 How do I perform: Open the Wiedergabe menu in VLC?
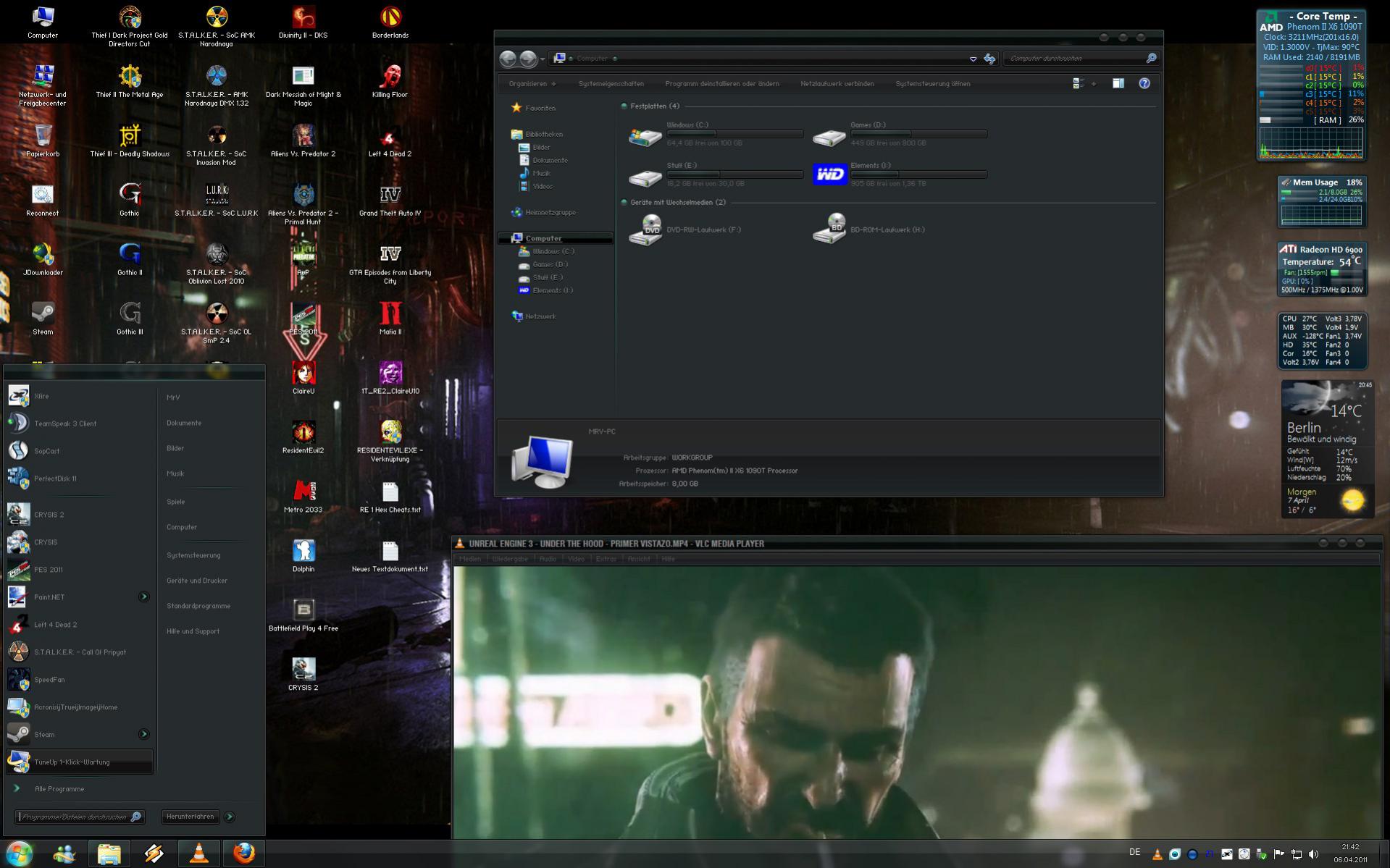coord(510,559)
